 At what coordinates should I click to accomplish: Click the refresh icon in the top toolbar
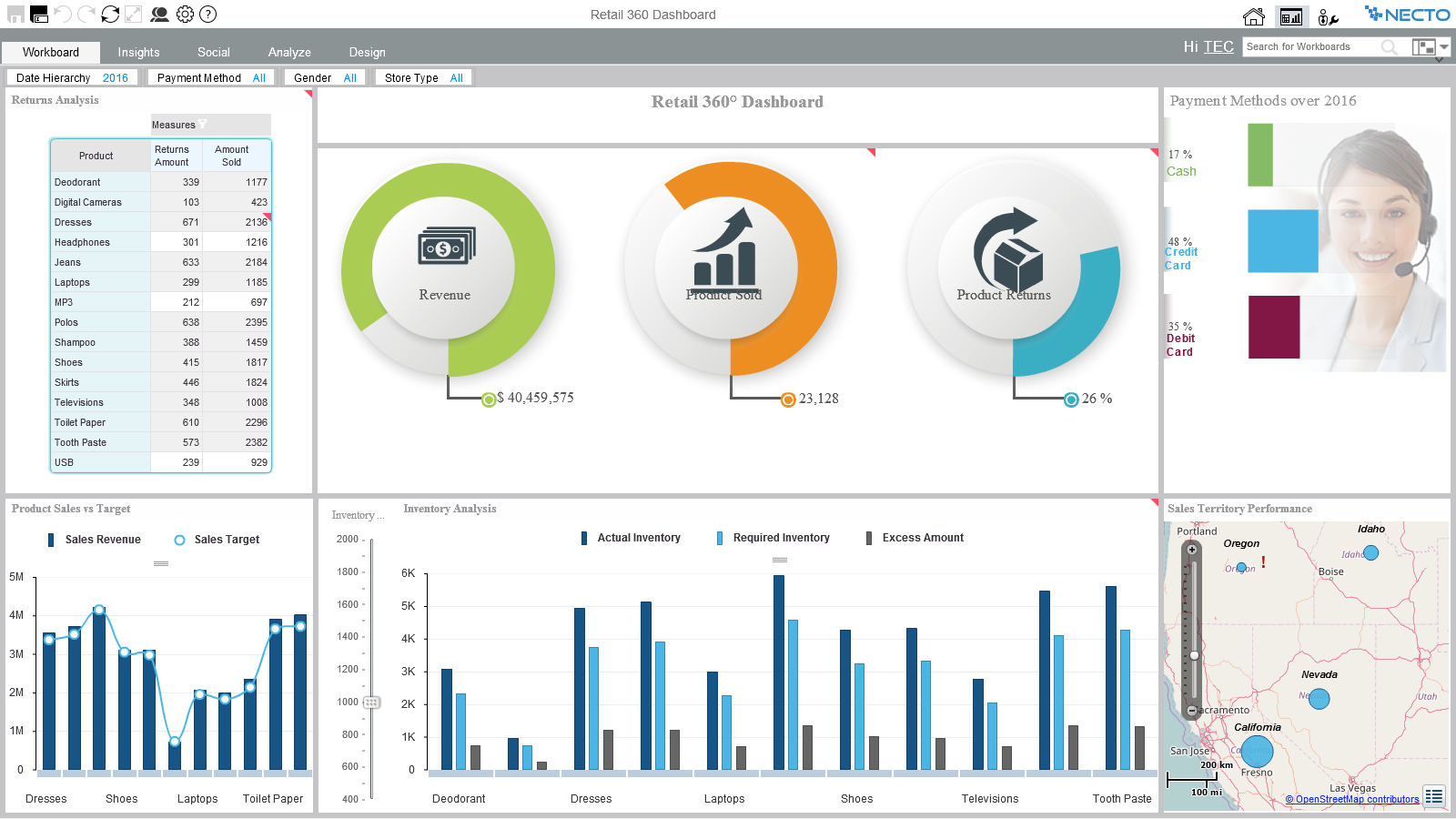[x=110, y=15]
